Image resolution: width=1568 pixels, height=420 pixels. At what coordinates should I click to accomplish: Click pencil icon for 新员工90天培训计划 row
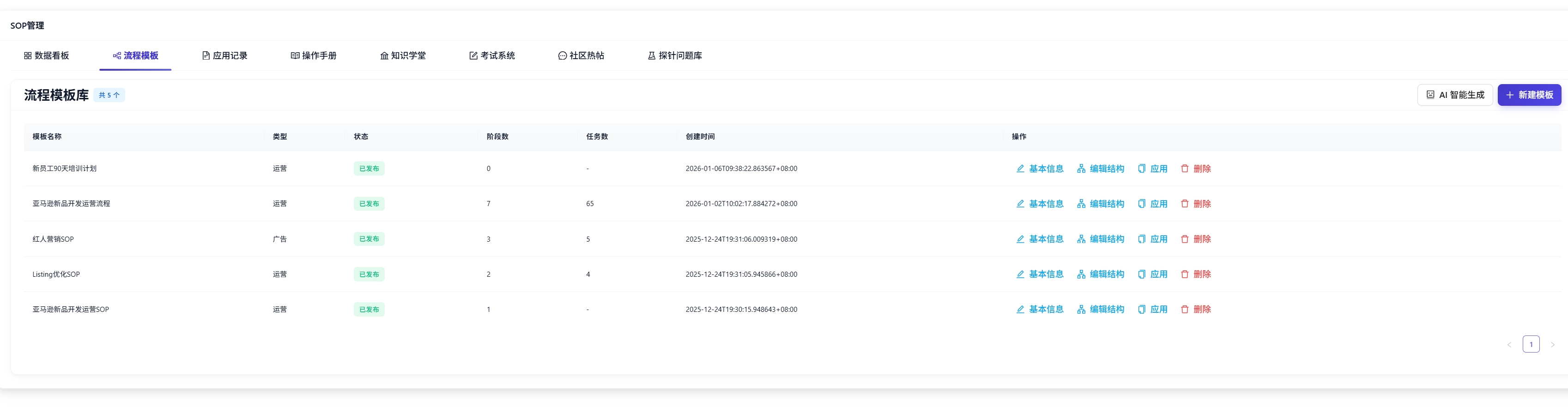[x=1020, y=169]
